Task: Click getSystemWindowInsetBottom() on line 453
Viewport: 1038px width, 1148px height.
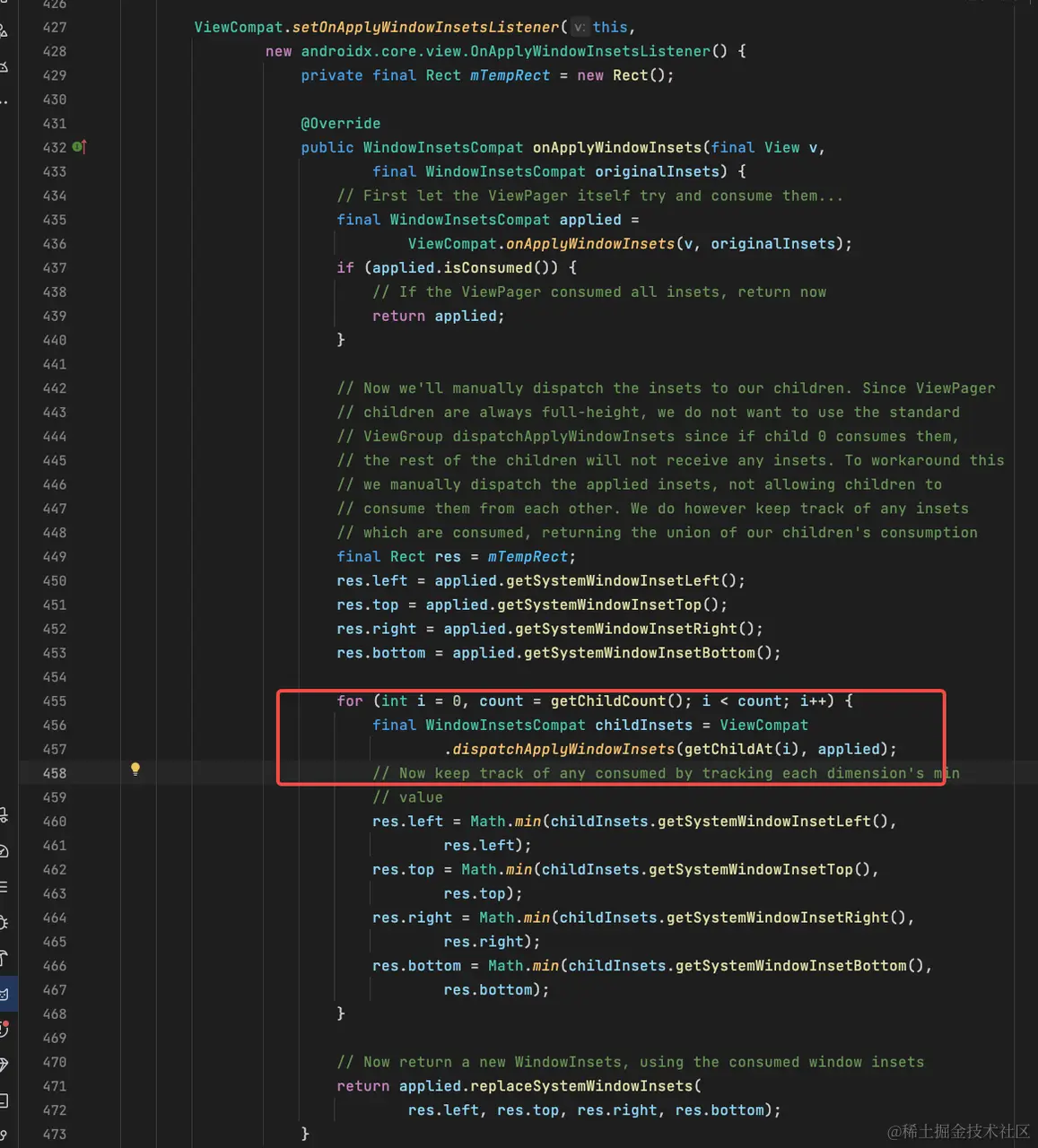Action: (x=649, y=653)
